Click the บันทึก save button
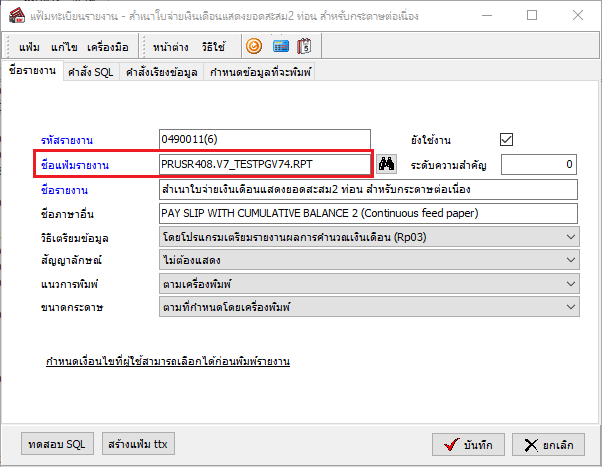 pyautogui.click(x=468, y=443)
